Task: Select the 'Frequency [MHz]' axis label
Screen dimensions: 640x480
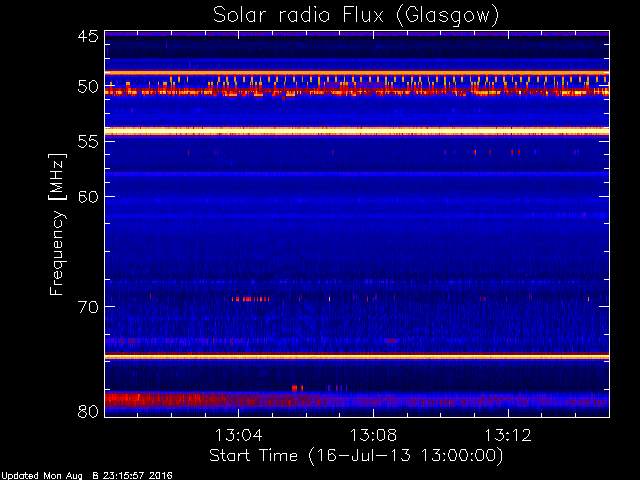Action: click(x=57, y=224)
